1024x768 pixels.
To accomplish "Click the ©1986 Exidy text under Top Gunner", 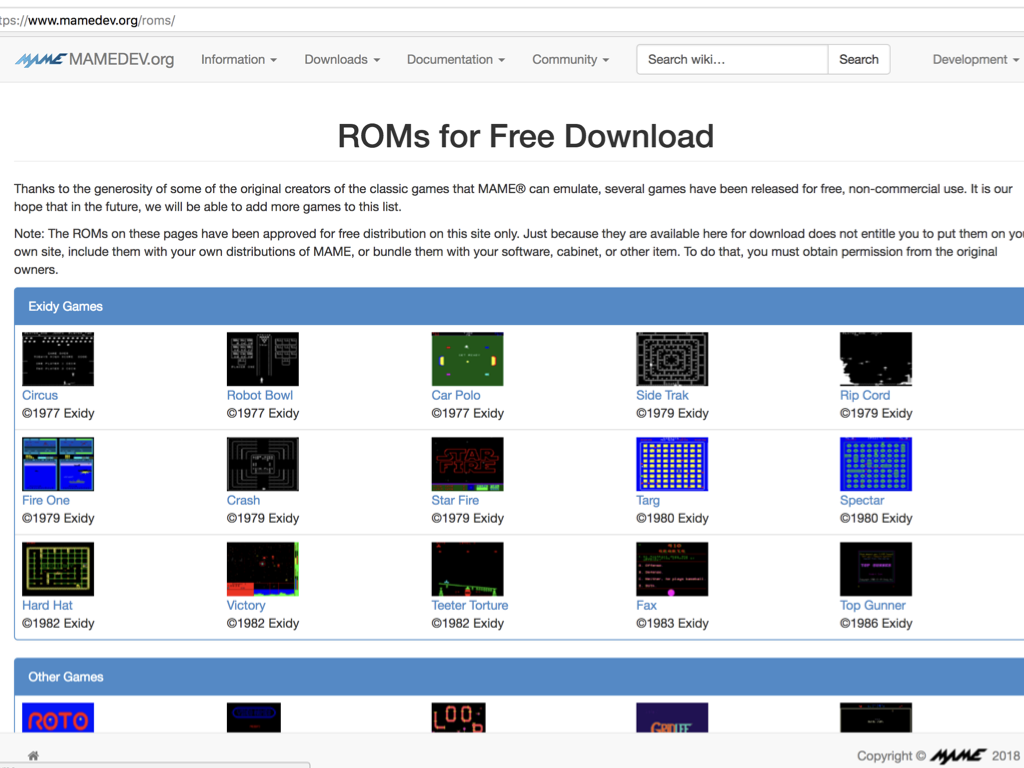I will (876, 623).
